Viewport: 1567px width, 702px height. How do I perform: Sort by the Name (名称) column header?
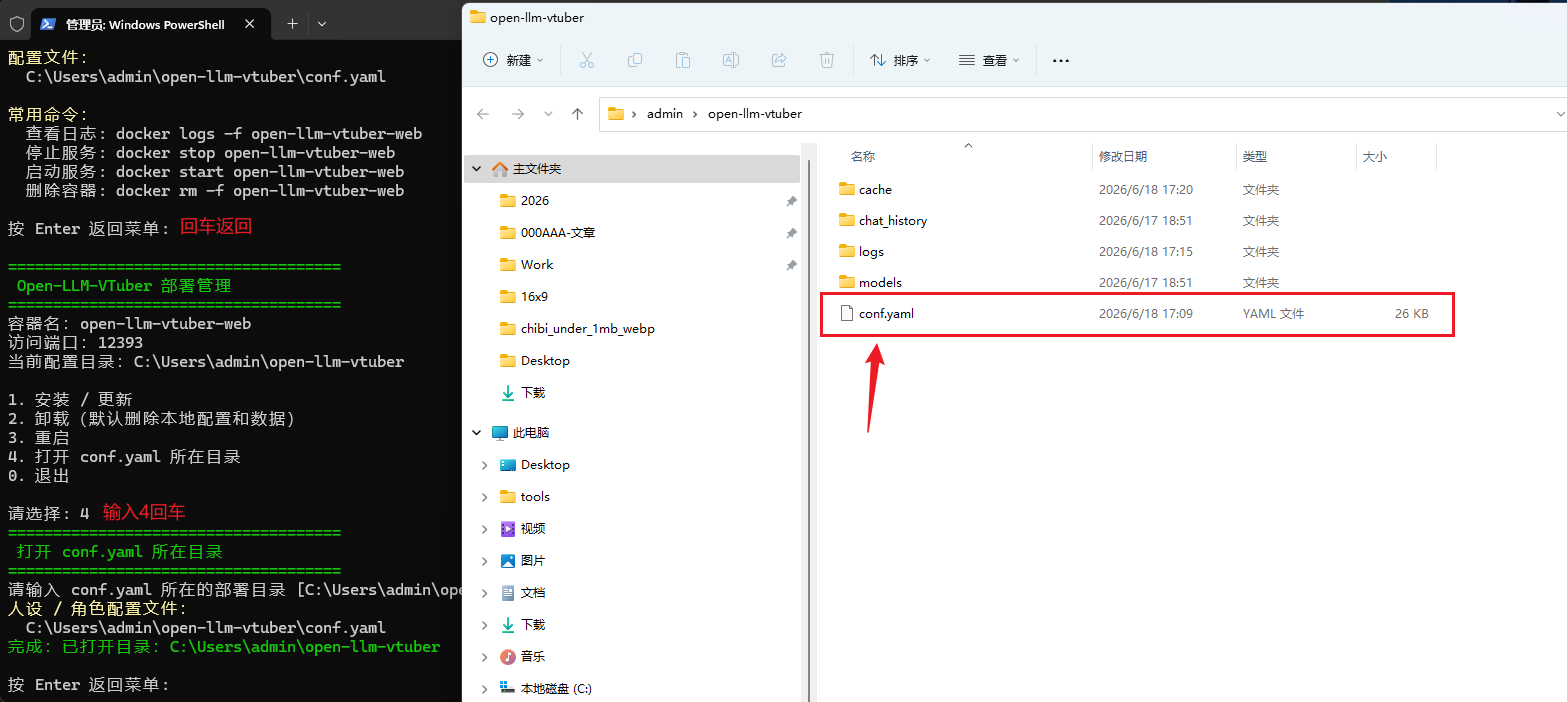click(863, 157)
